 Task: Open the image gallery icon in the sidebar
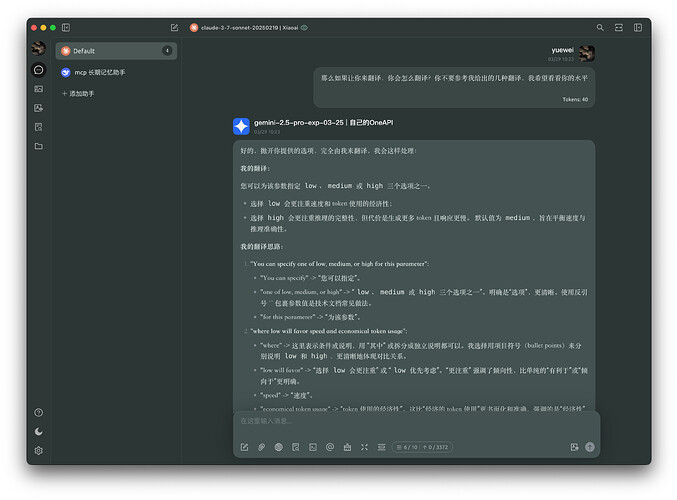[38, 89]
